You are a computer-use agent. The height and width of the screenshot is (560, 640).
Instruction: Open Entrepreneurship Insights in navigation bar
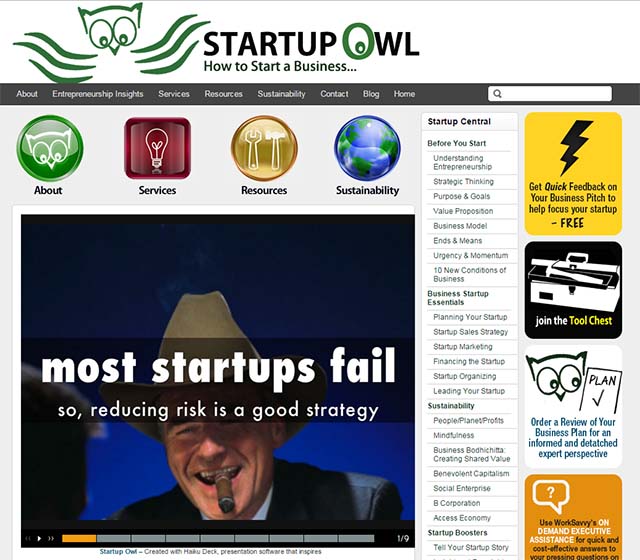[x=98, y=94]
